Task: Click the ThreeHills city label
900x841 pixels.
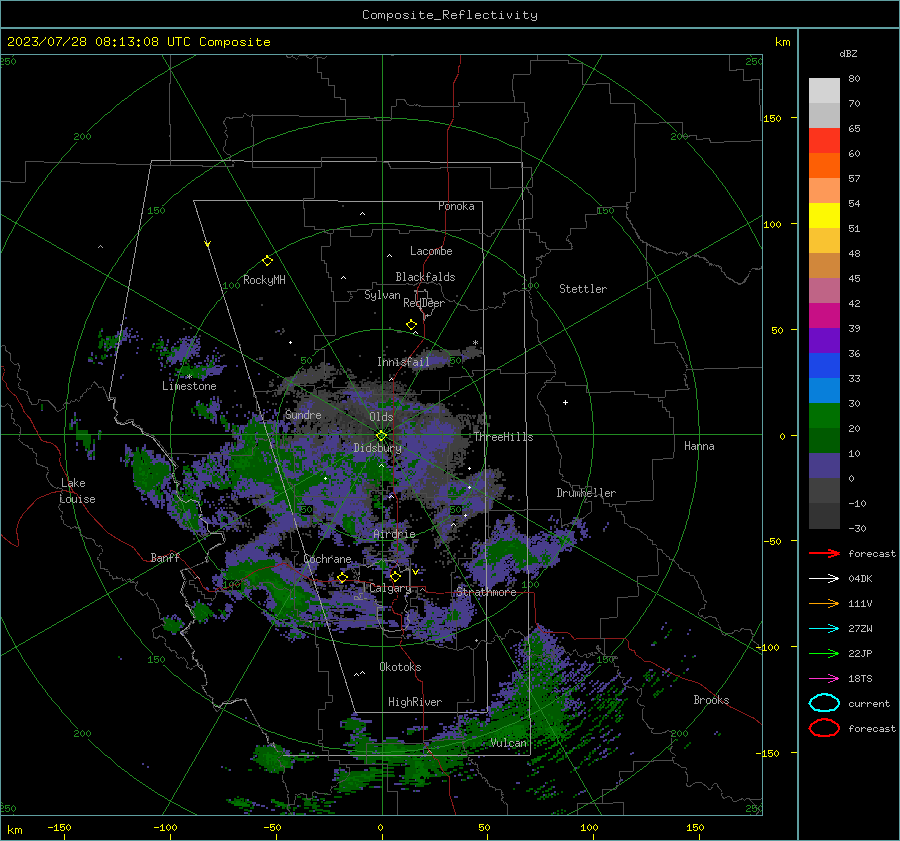Action: pyautogui.click(x=503, y=437)
